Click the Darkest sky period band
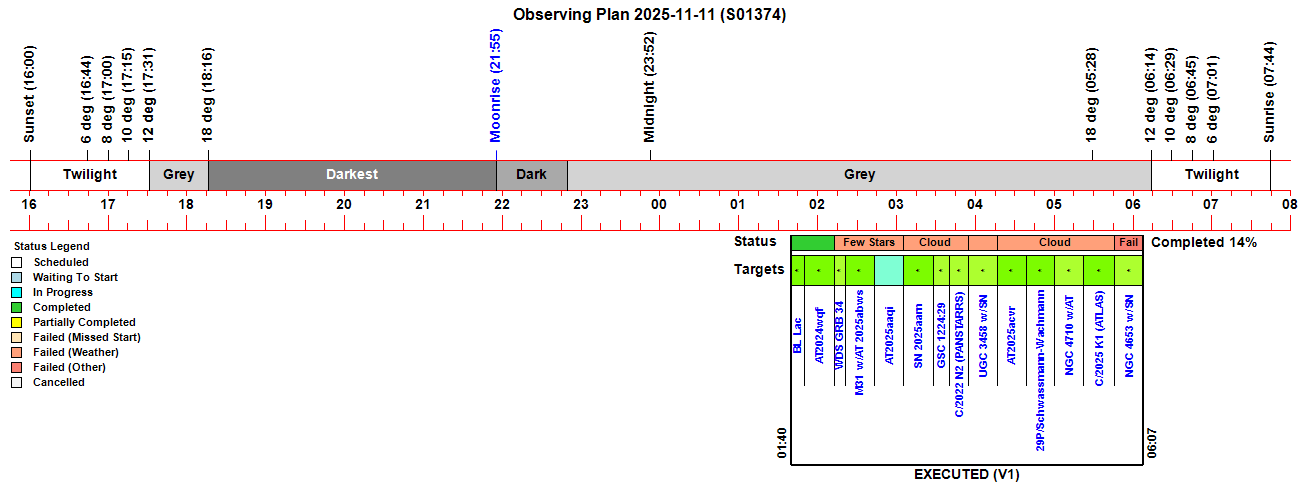1300x495 pixels. point(352,174)
